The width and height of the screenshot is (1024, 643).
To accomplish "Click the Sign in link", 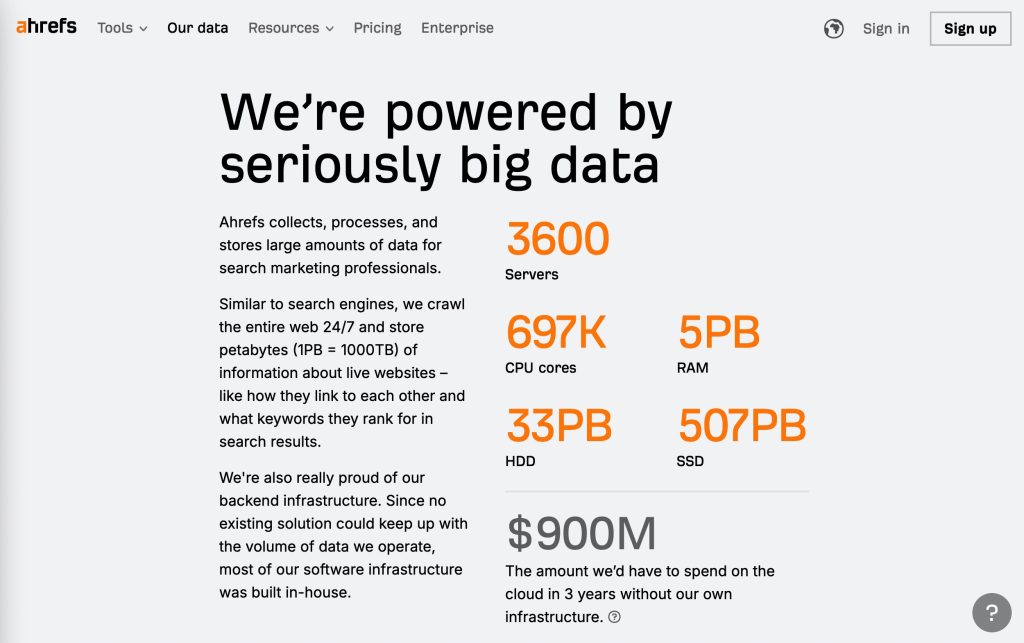I will 885,28.
